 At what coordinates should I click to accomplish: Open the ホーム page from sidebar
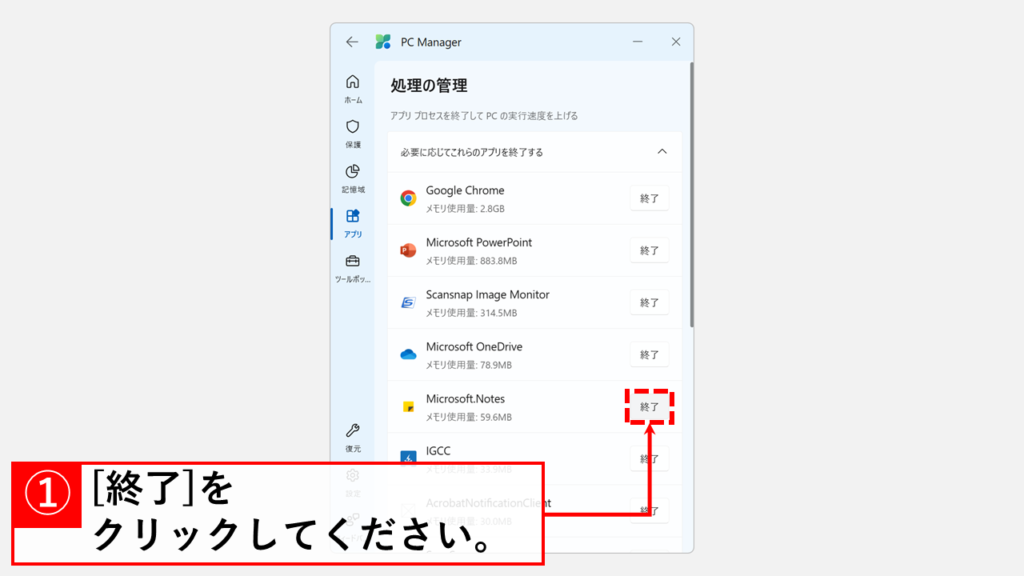pyautogui.click(x=353, y=88)
